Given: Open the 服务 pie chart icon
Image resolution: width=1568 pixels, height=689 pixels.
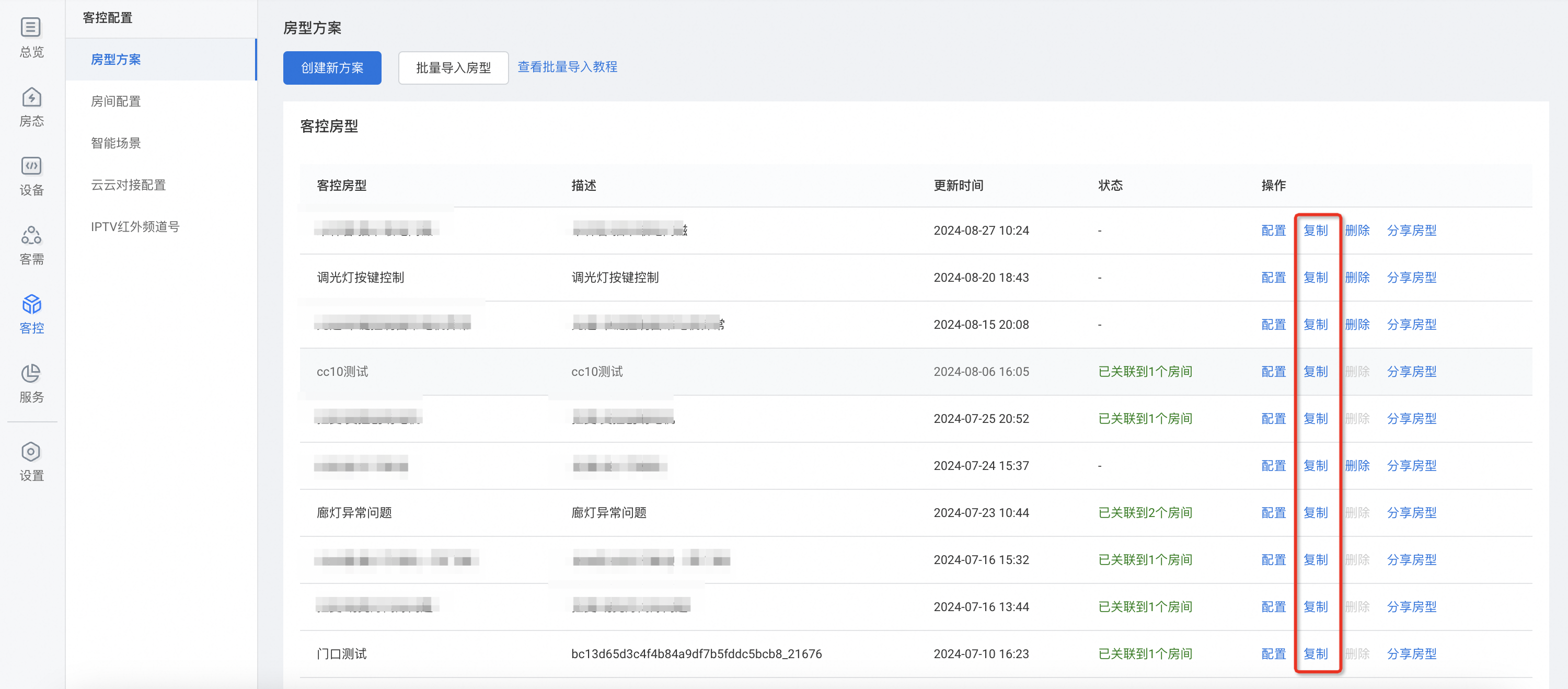Looking at the screenshot, I should click(31, 373).
